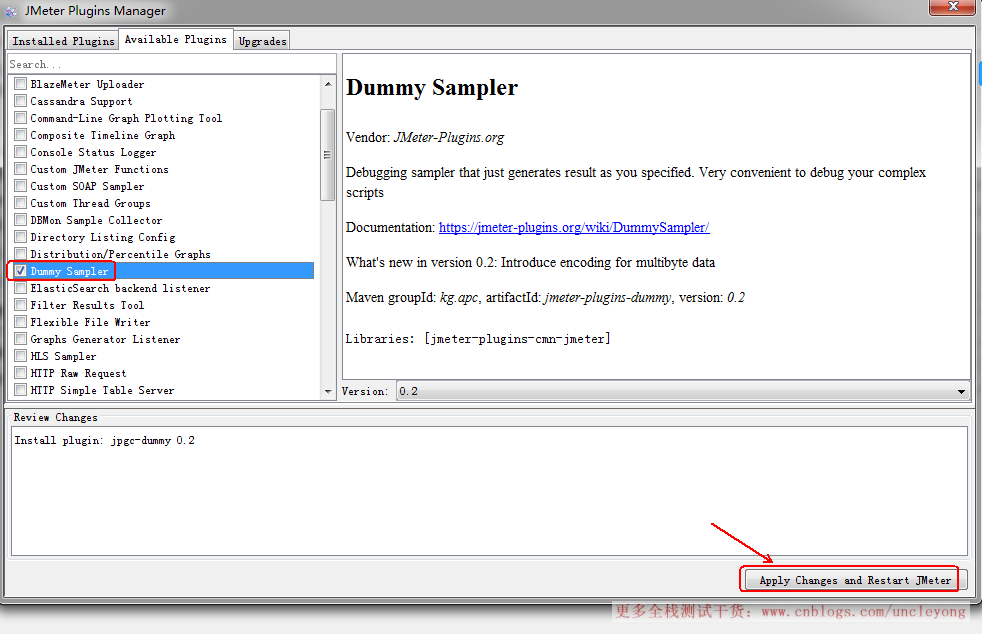Select the Composite Timeline Graph entry

click(103, 135)
